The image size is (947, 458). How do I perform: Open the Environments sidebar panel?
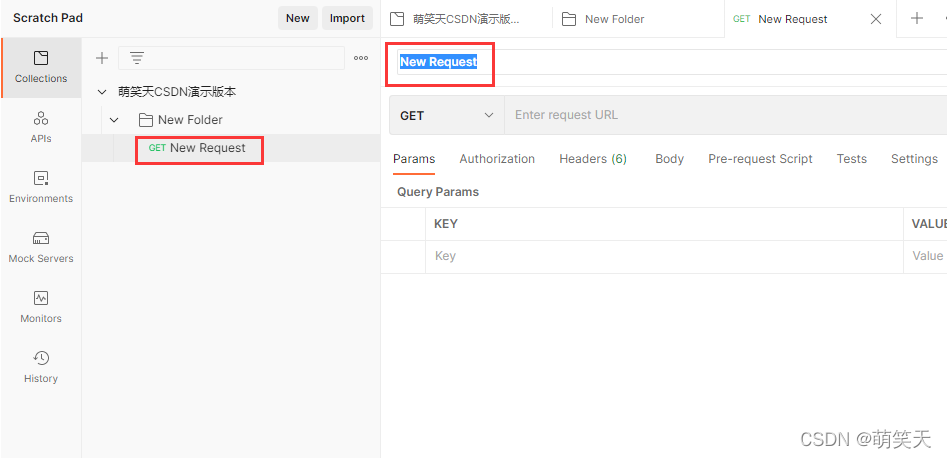click(x=41, y=187)
